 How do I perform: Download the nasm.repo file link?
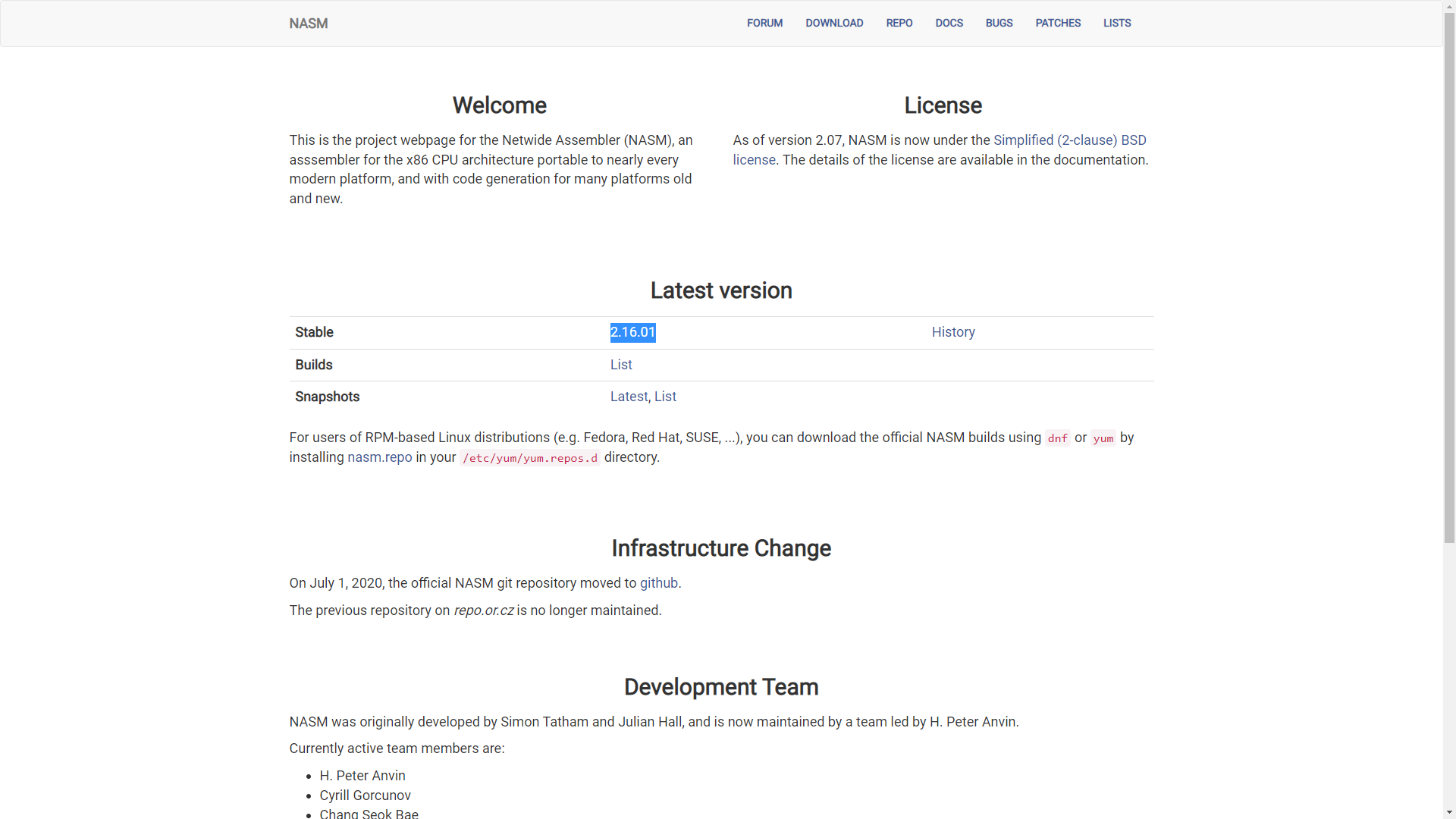click(380, 457)
